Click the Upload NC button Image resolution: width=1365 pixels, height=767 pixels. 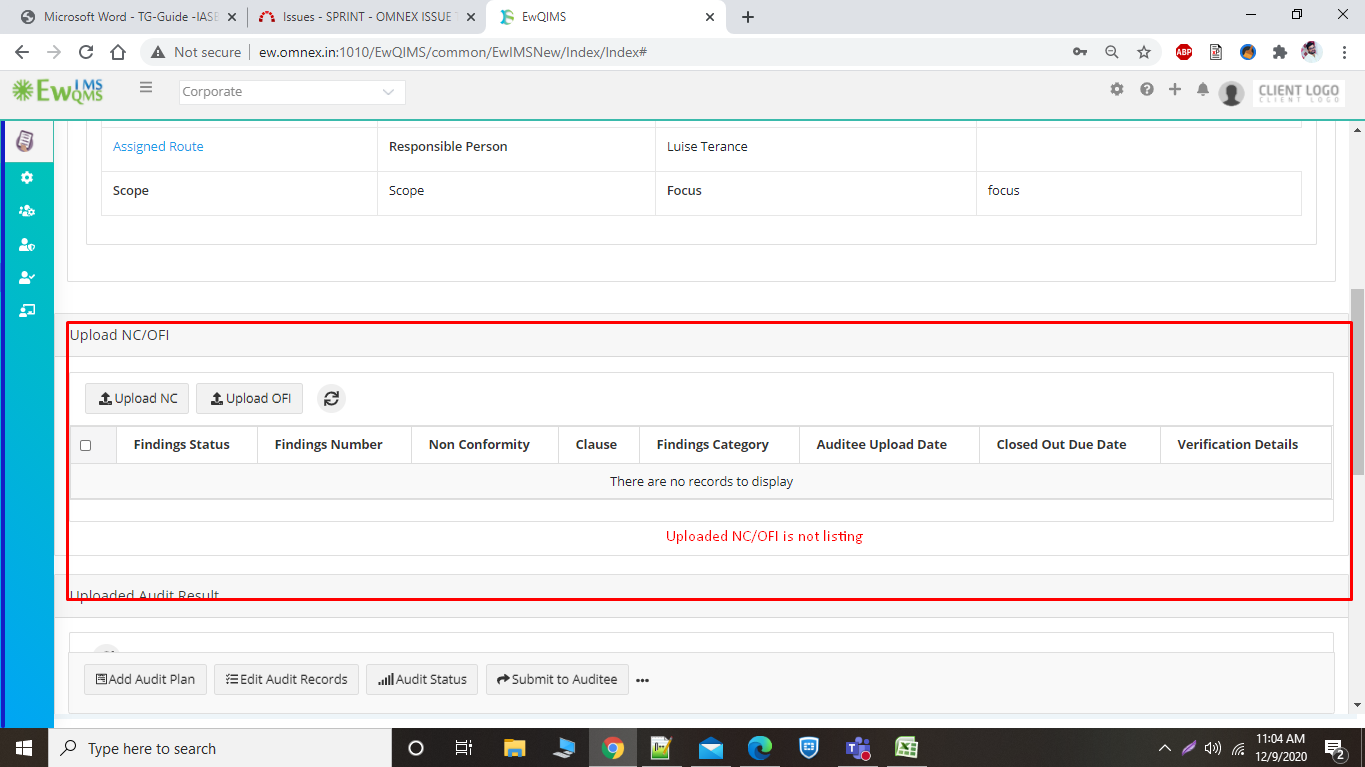point(137,398)
